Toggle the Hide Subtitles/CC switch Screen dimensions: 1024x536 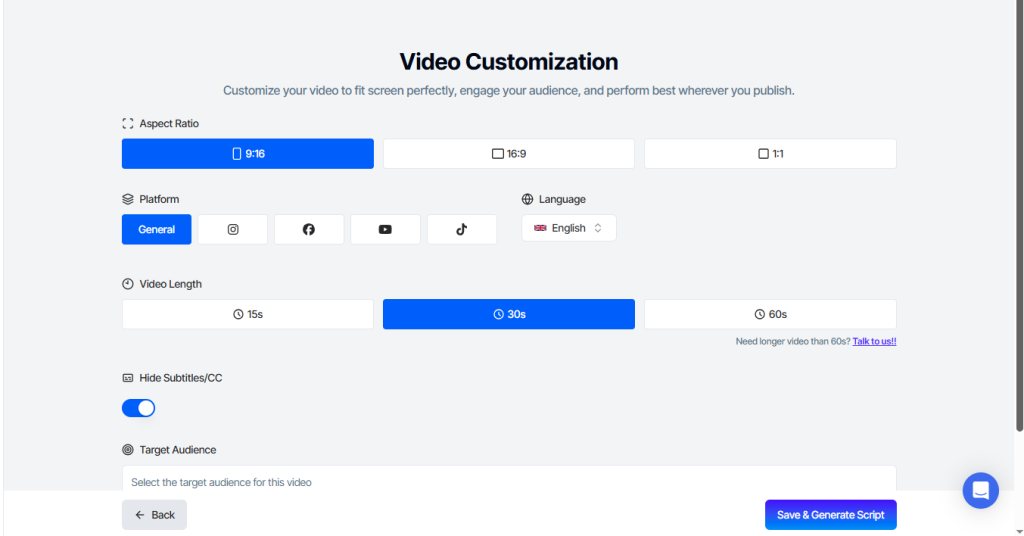pyautogui.click(x=139, y=408)
